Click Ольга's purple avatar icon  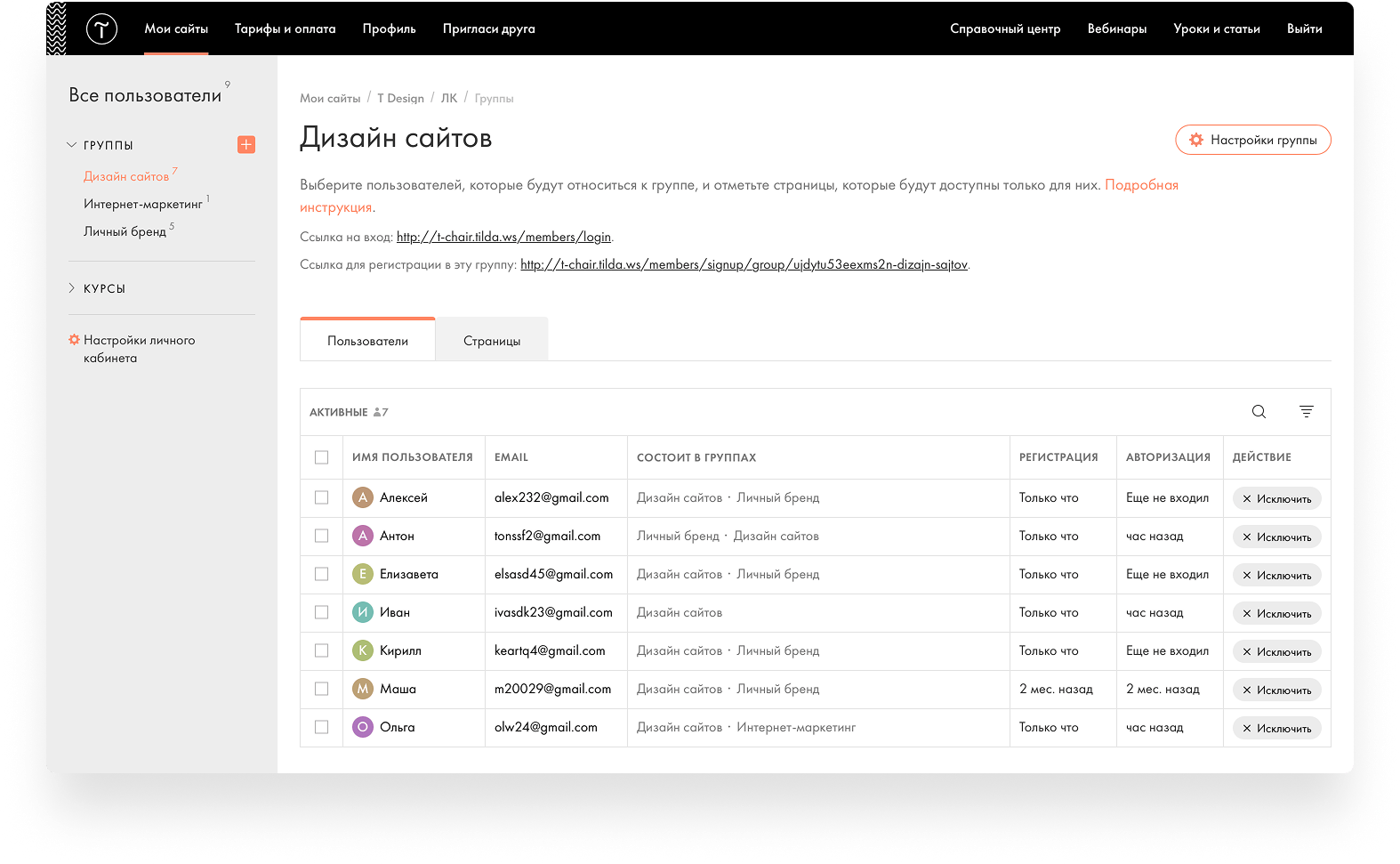pyautogui.click(x=362, y=727)
